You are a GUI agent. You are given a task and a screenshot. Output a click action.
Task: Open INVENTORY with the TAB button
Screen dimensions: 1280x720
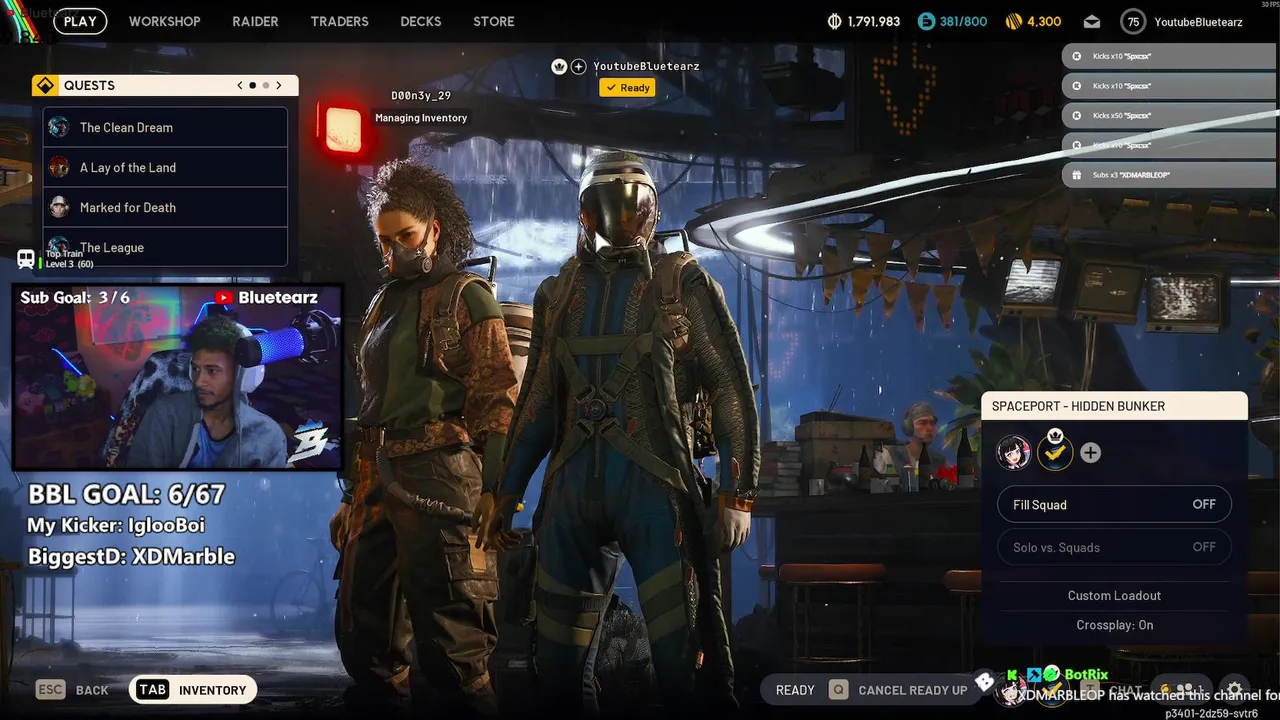(x=193, y=690)
